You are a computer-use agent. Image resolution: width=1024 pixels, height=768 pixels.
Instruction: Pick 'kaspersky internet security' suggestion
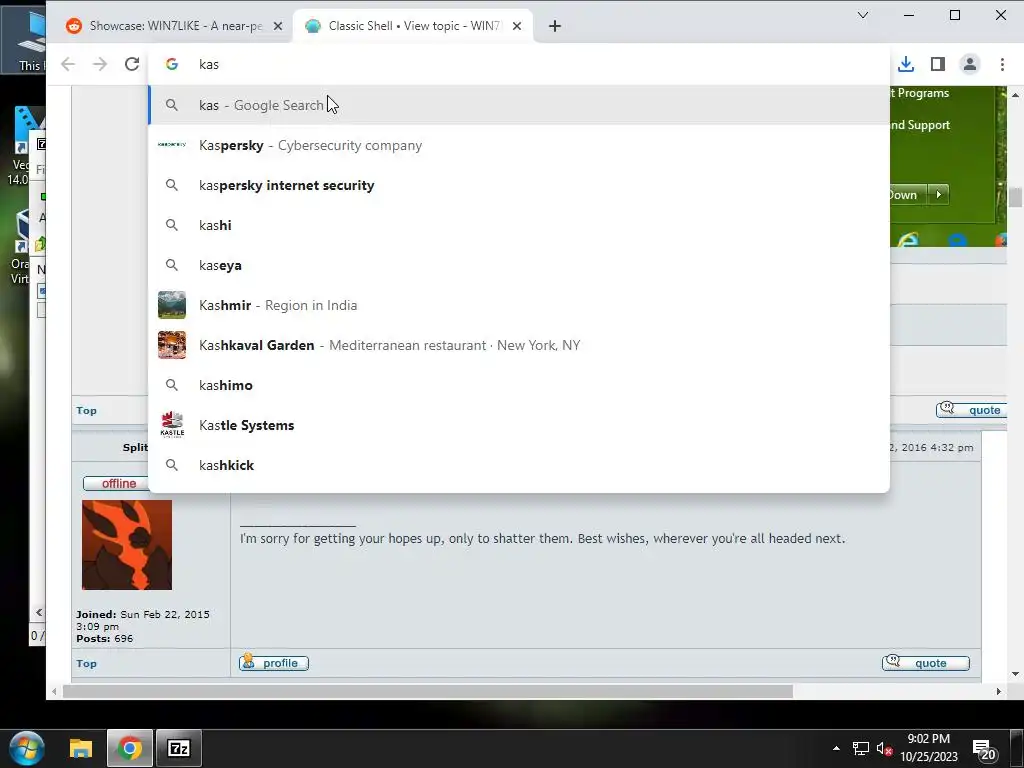(x=519, y=185)
